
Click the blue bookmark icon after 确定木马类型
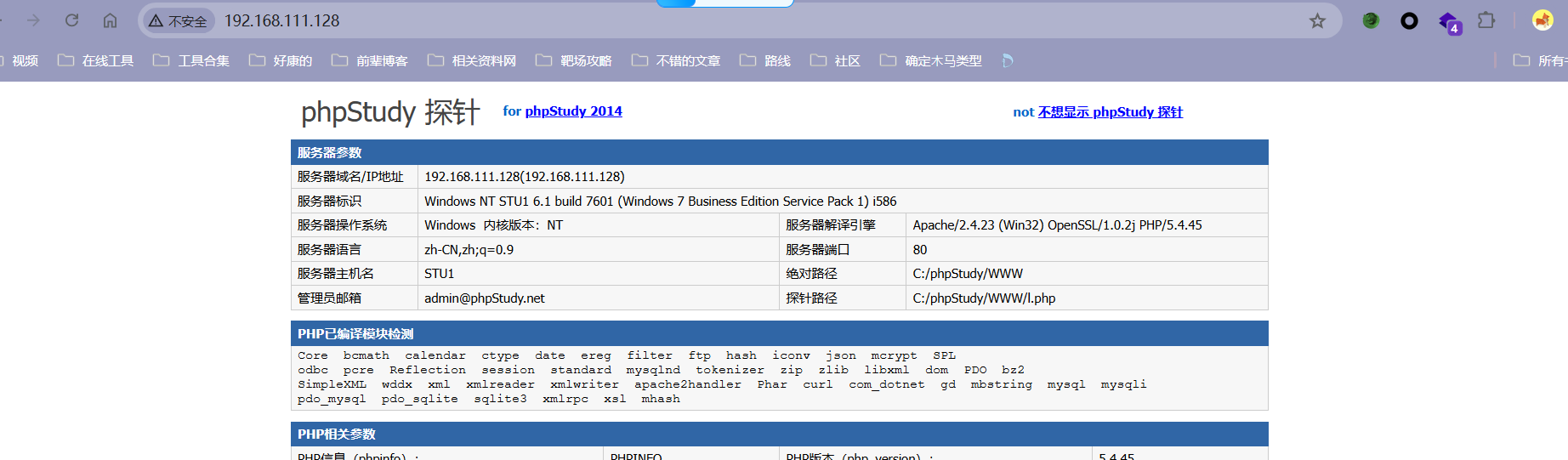(x=1007, y=60)
